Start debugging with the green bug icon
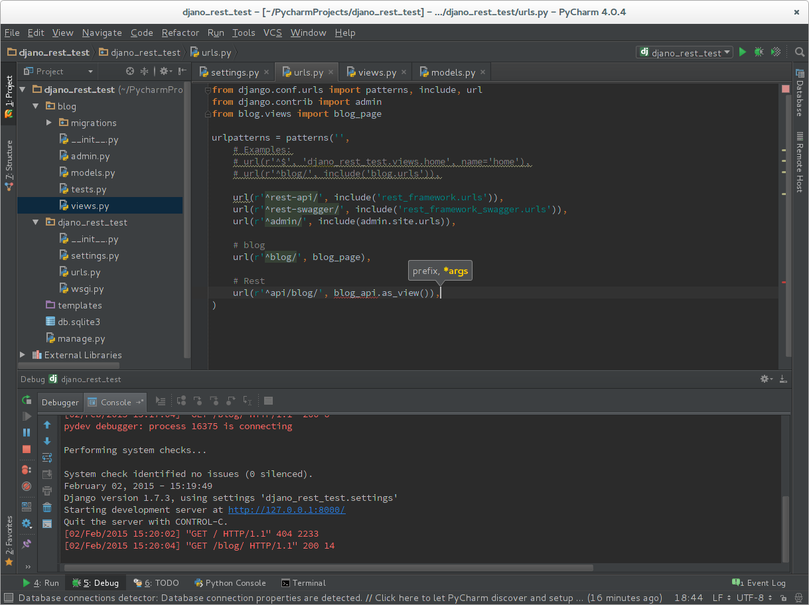Viewport: 809px width, 605px height. click(759, 52)
